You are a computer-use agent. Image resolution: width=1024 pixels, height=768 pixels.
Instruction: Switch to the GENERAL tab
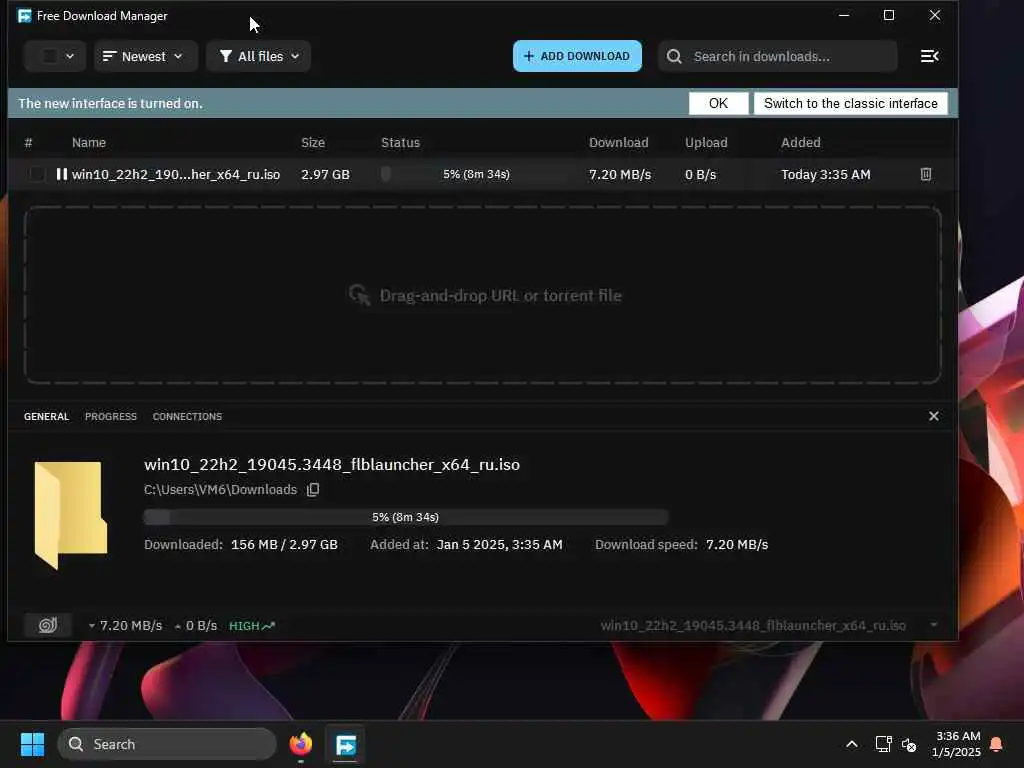point(46,417)
